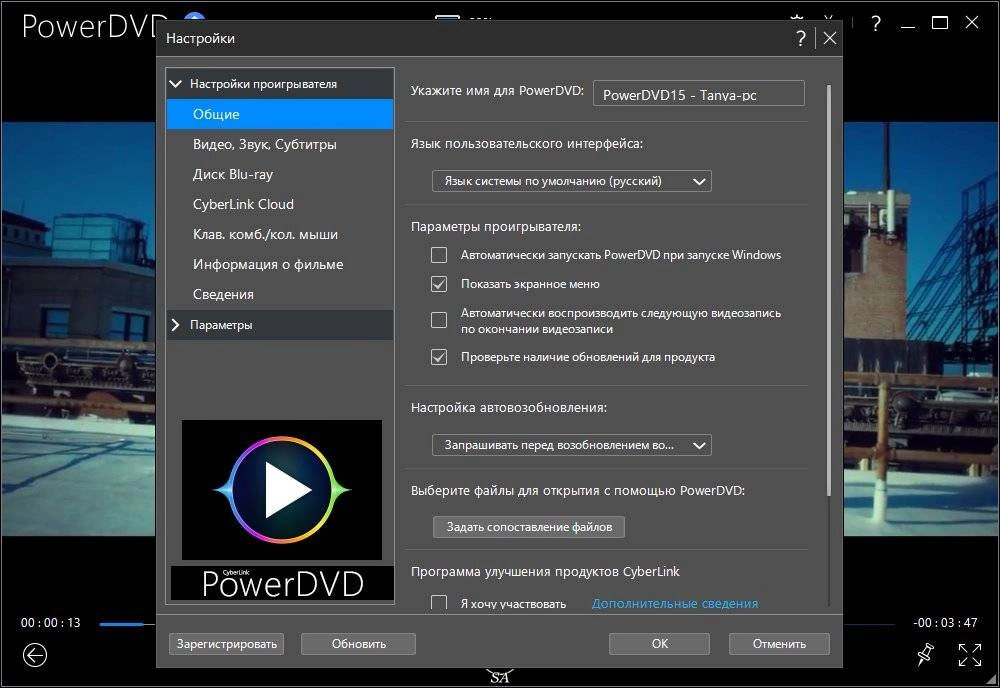Open Клав. комб./кол. мыши settings
This screenshot has width=1000, height=688.
(x=280, y=234)
